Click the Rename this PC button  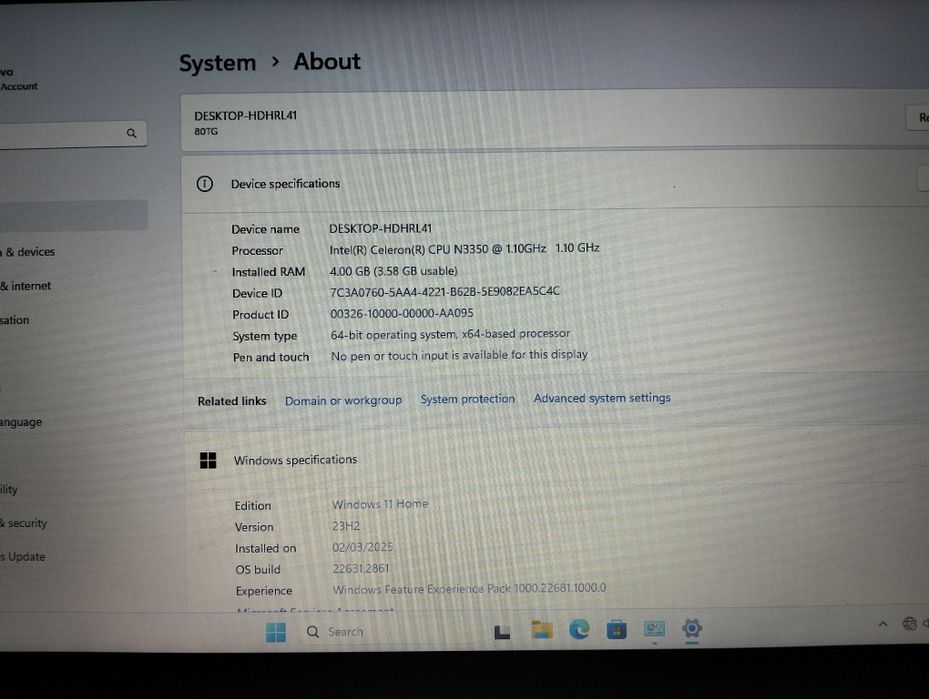point(918,117)
